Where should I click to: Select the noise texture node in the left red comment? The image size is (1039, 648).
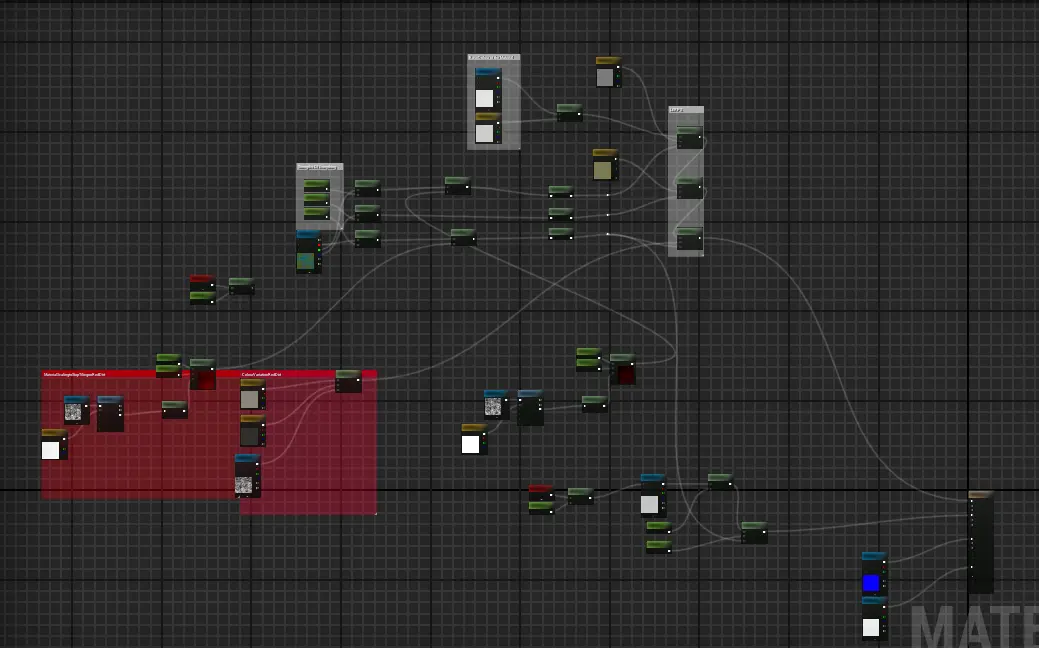pos(76,410)
